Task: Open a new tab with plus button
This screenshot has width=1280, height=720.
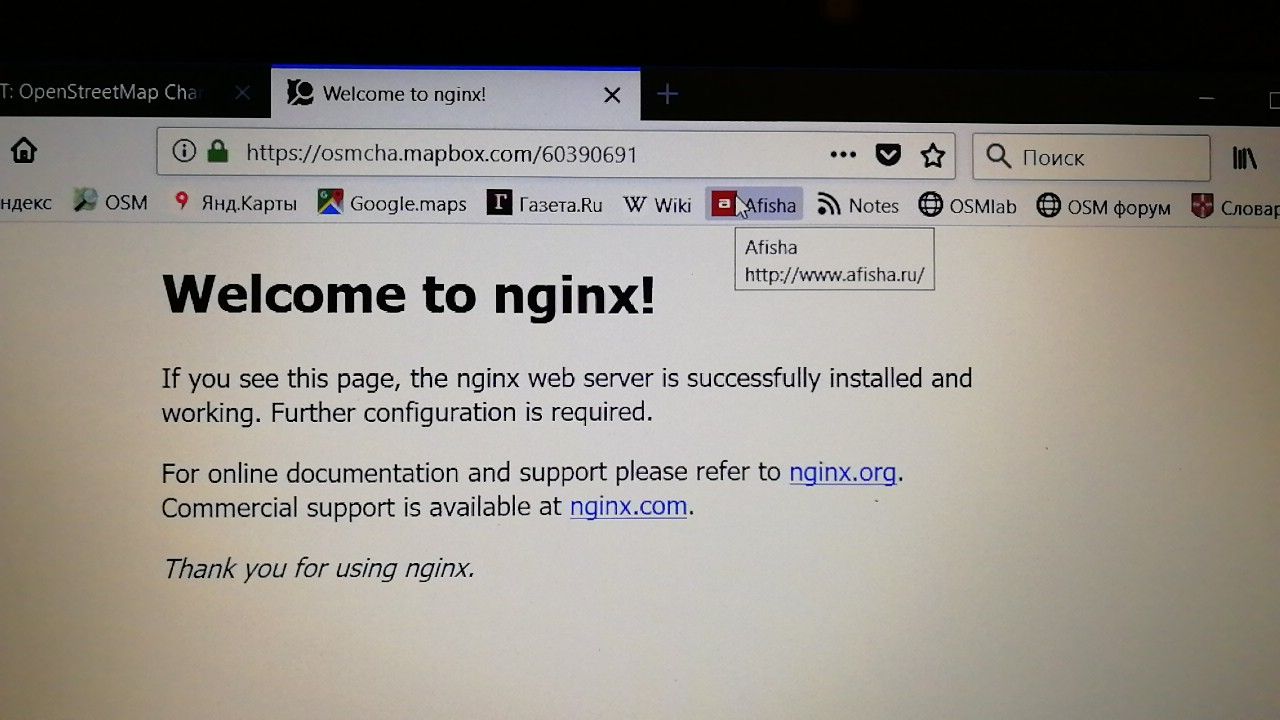Action: (x=667, y=94)
